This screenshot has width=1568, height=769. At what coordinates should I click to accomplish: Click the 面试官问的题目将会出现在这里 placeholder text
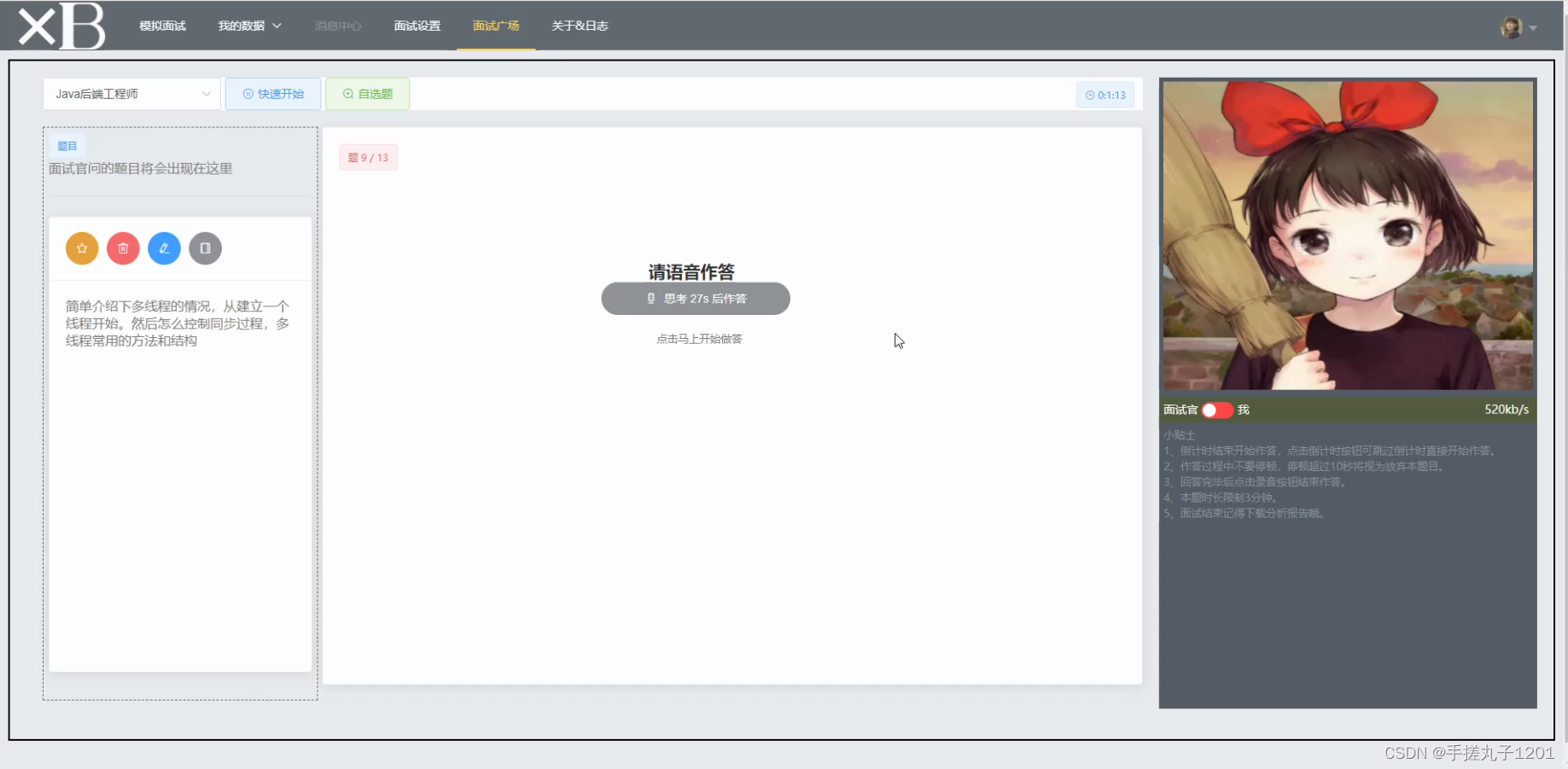pos(140,168)
